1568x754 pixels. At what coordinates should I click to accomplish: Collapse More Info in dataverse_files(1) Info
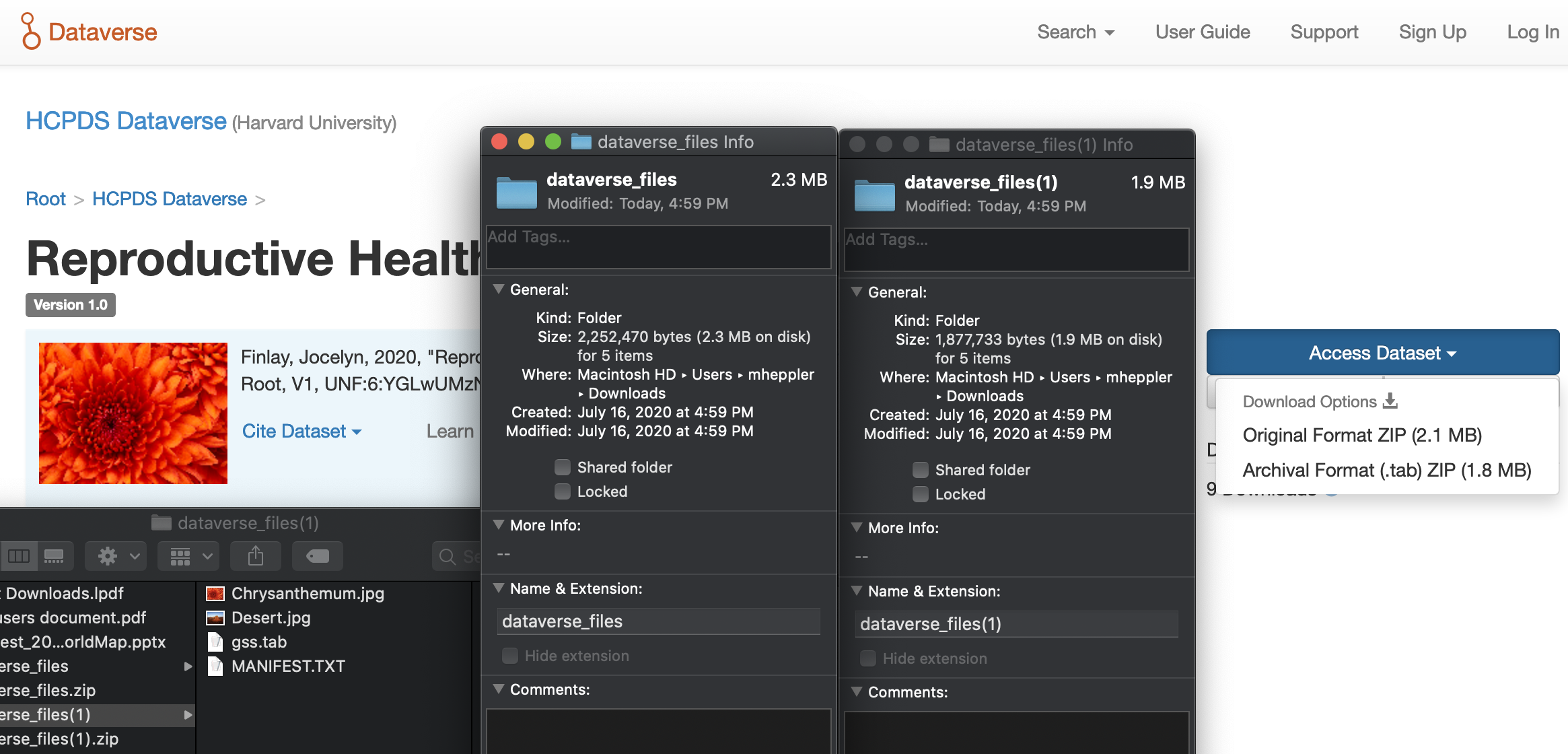(x=857, y=527)
